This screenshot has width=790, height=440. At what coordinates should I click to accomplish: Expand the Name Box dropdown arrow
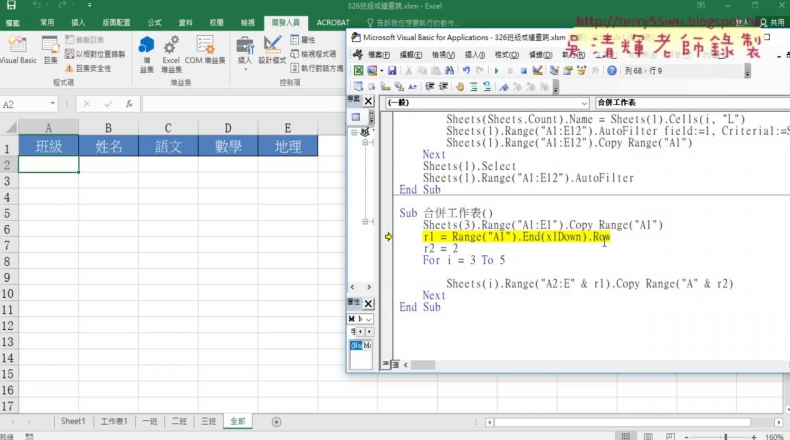click(52, 104)
